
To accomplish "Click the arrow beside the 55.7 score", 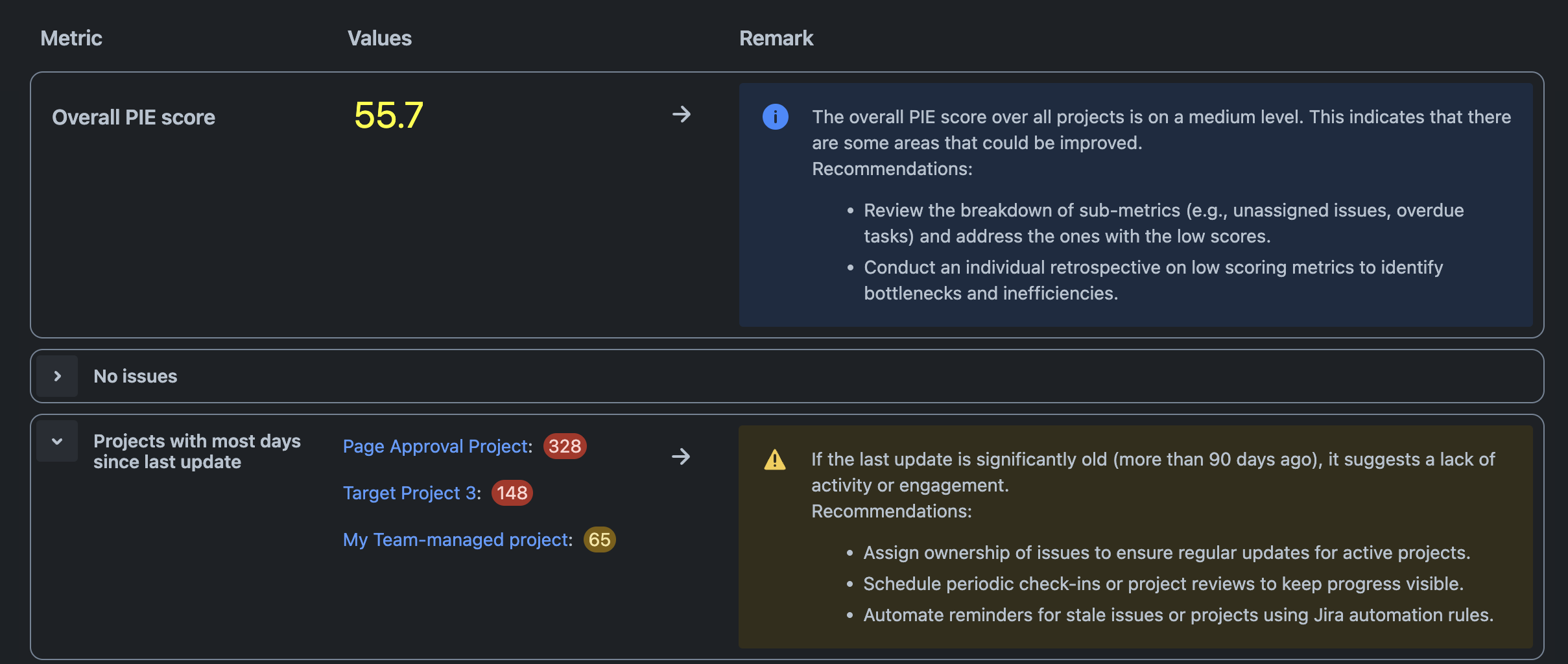I will (681, 115).
